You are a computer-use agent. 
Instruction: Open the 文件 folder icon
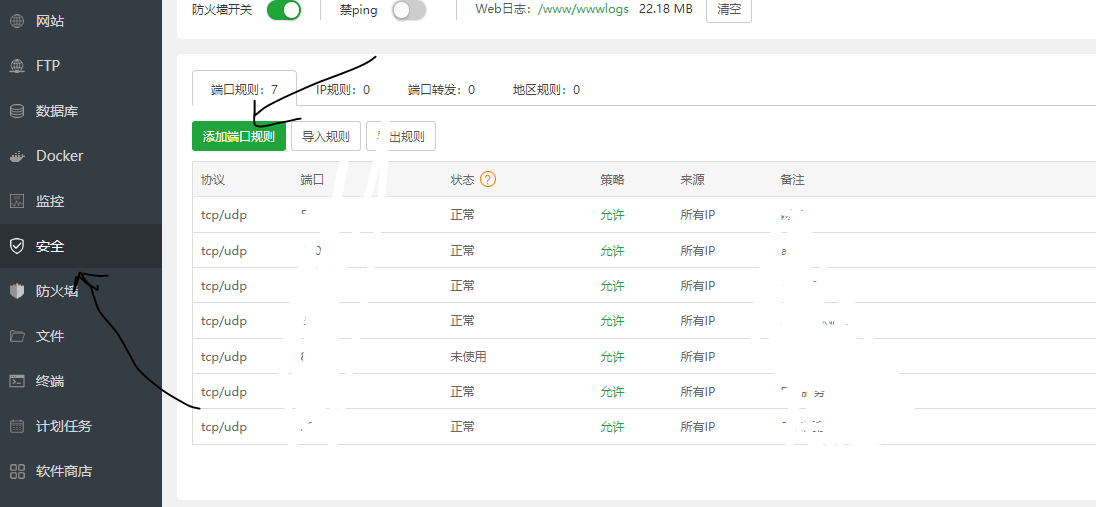tap(17, 336)
